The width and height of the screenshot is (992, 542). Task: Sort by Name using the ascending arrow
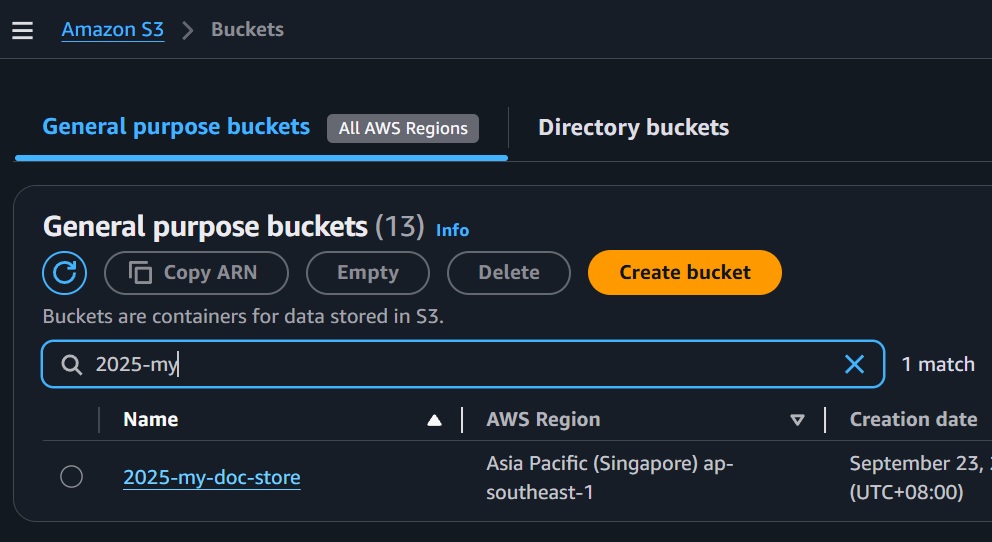[434, 421]
